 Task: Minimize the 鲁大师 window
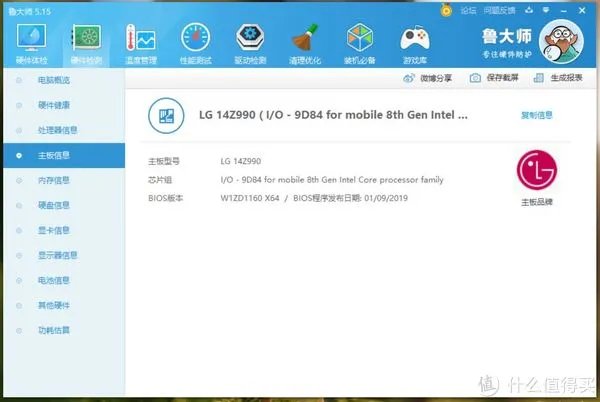coord(563,11)
